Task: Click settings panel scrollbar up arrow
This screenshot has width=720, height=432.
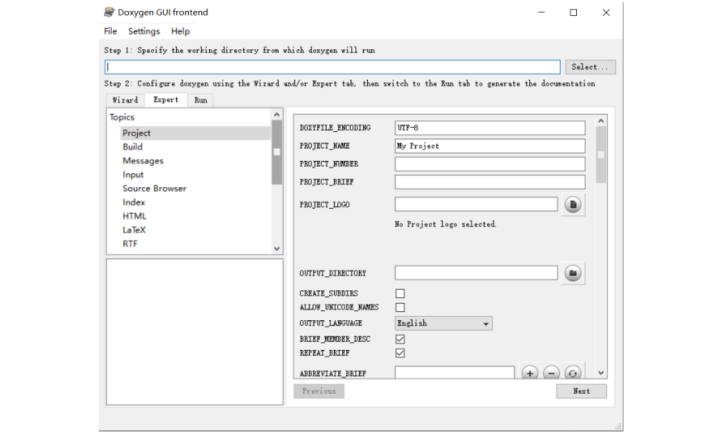Action: pyautogui.click(x=601, y=121)
